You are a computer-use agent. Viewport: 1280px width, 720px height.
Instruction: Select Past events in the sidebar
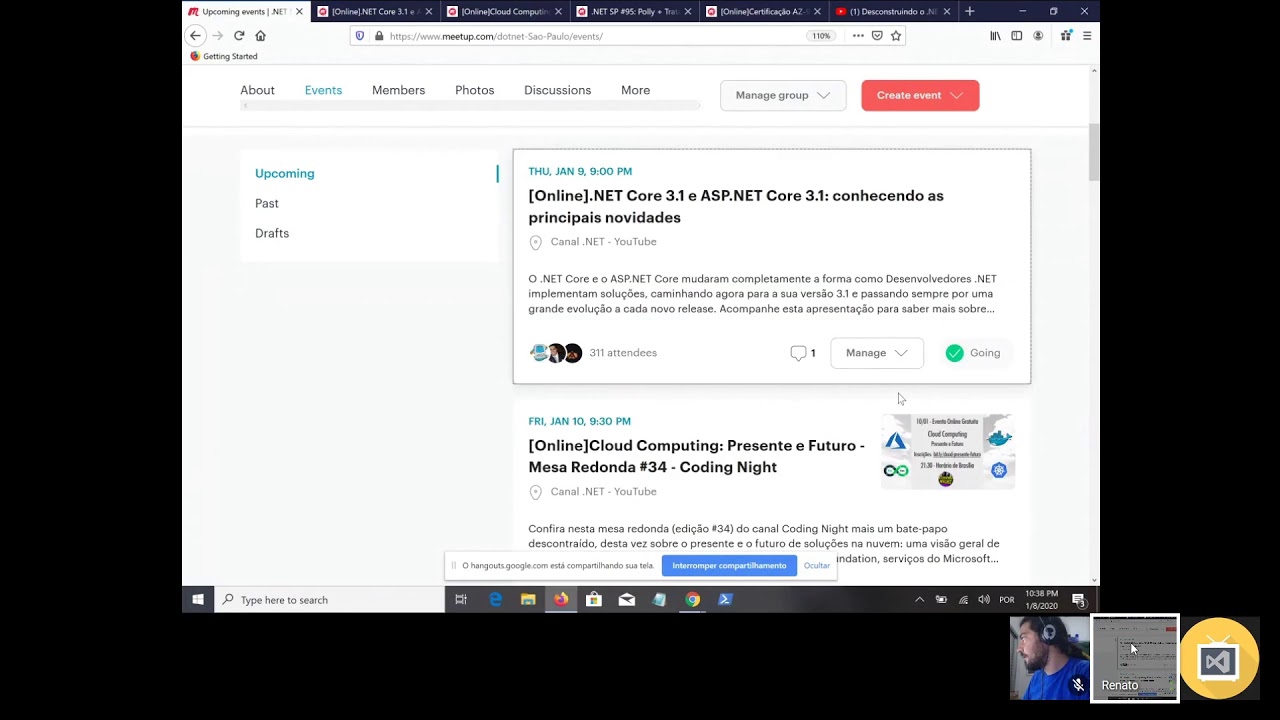click(267, 203)
